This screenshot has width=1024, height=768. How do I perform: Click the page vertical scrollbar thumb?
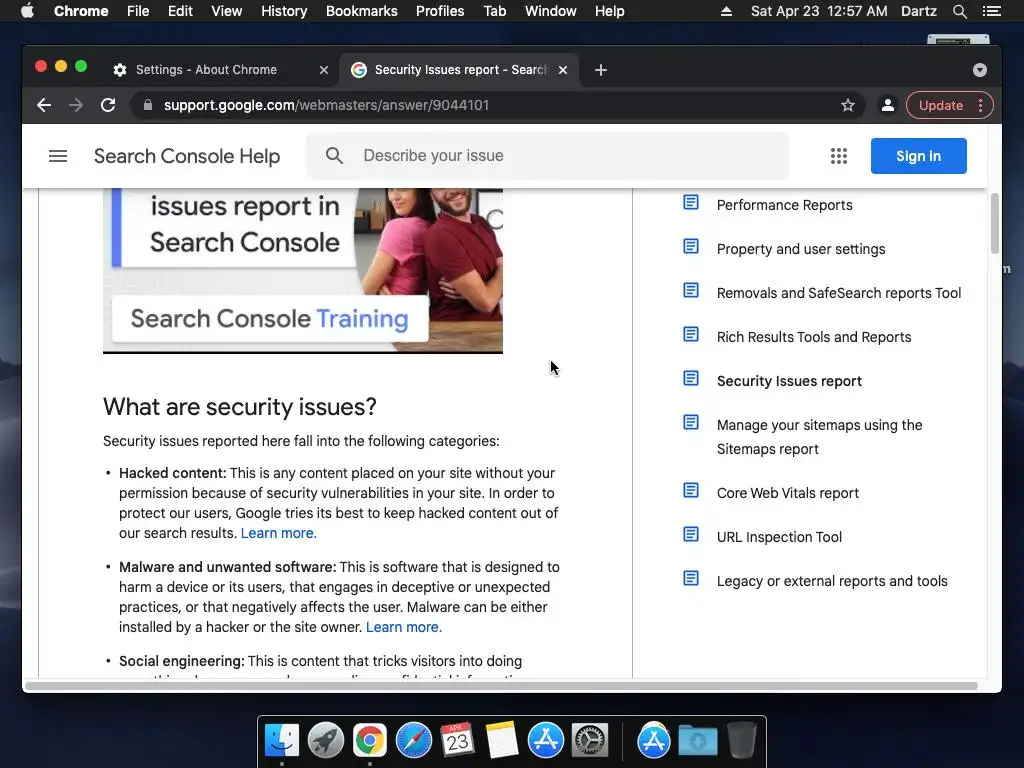click(x=995, y=223)
